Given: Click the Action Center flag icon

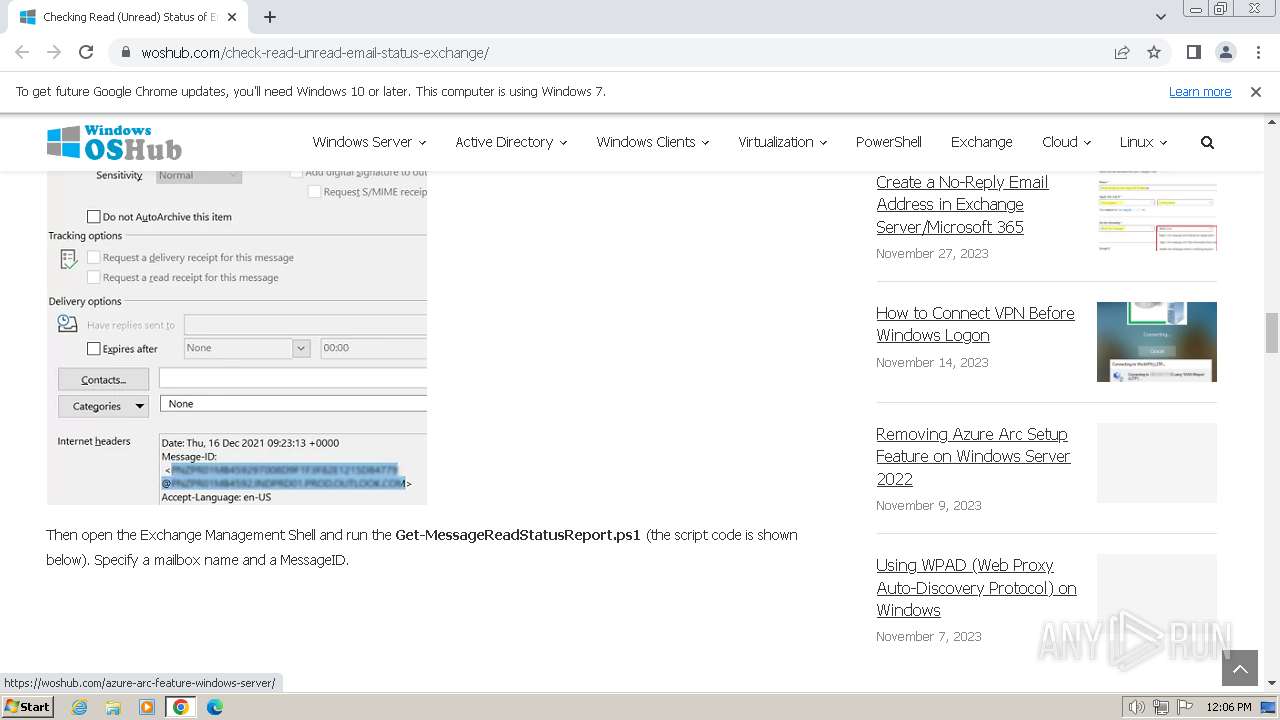Looking at the screenshot, I should (x=1184, y=707).
